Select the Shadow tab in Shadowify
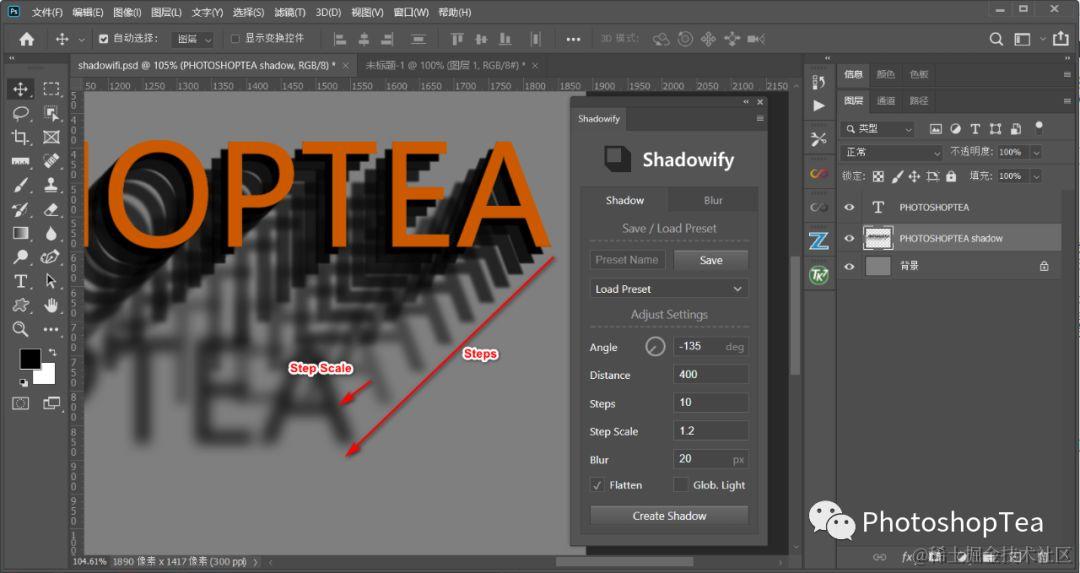1080x573 pixels. coord(625,200)
